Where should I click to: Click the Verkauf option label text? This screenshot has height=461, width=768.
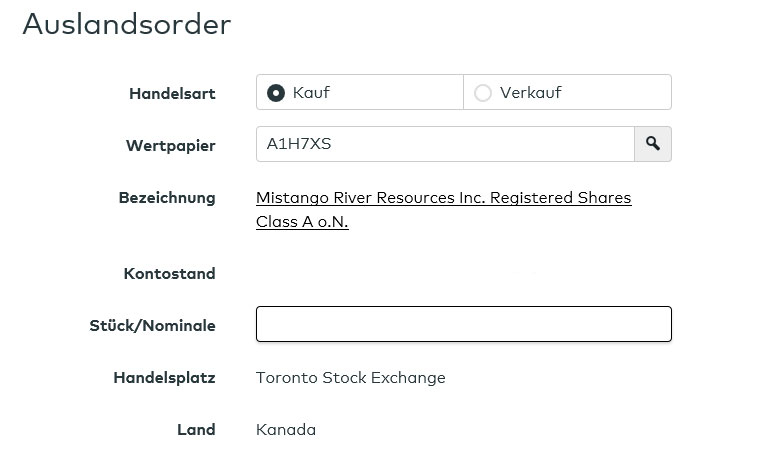click(x=530, y=93)
